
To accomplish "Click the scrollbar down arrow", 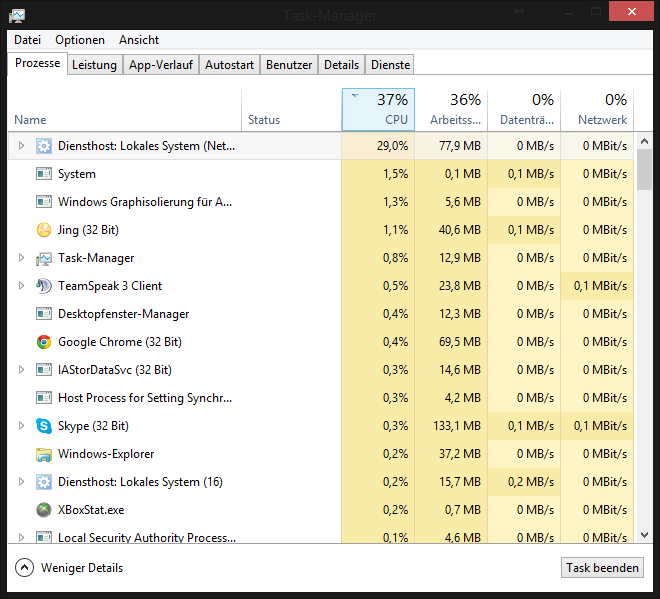I will [x=644, y=535].
